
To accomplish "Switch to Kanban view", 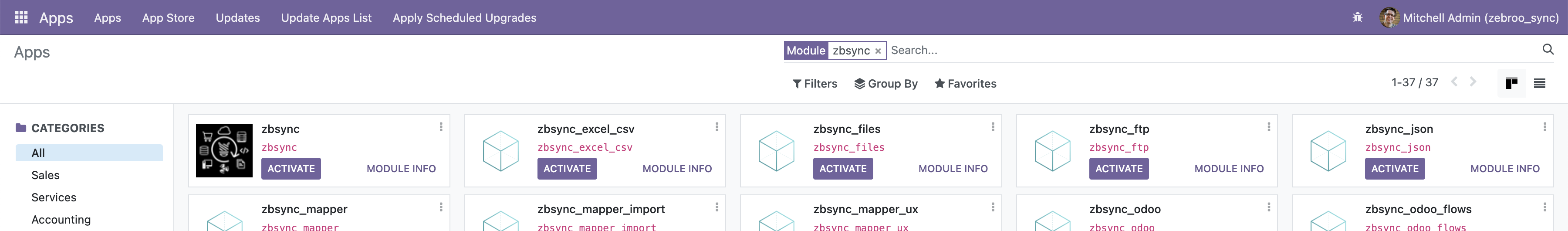I will [1511, 84].
